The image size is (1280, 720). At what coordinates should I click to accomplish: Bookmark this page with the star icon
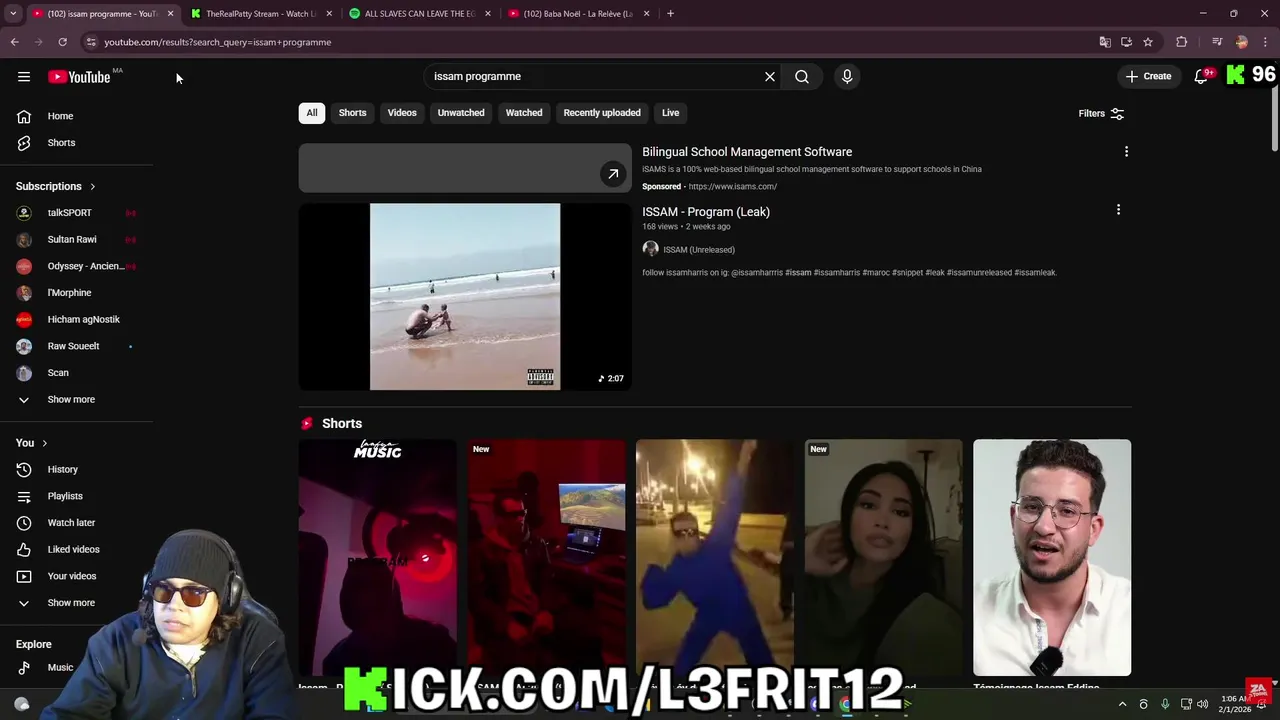1148,42
